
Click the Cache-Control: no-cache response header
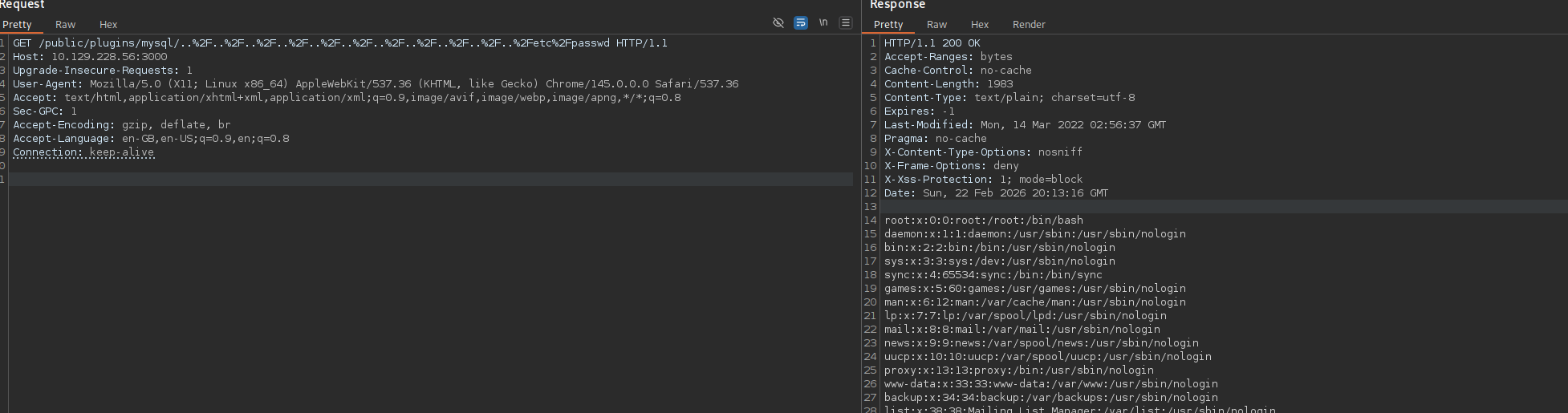coord(958,71)
